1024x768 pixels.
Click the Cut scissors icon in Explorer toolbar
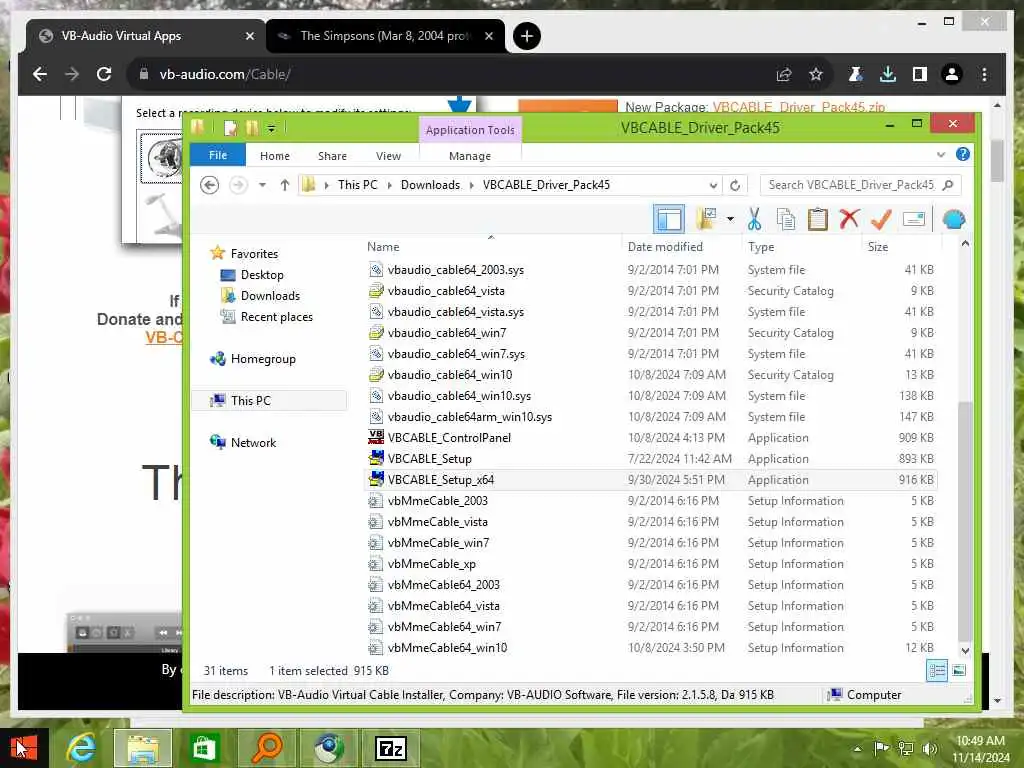[754, 219]
